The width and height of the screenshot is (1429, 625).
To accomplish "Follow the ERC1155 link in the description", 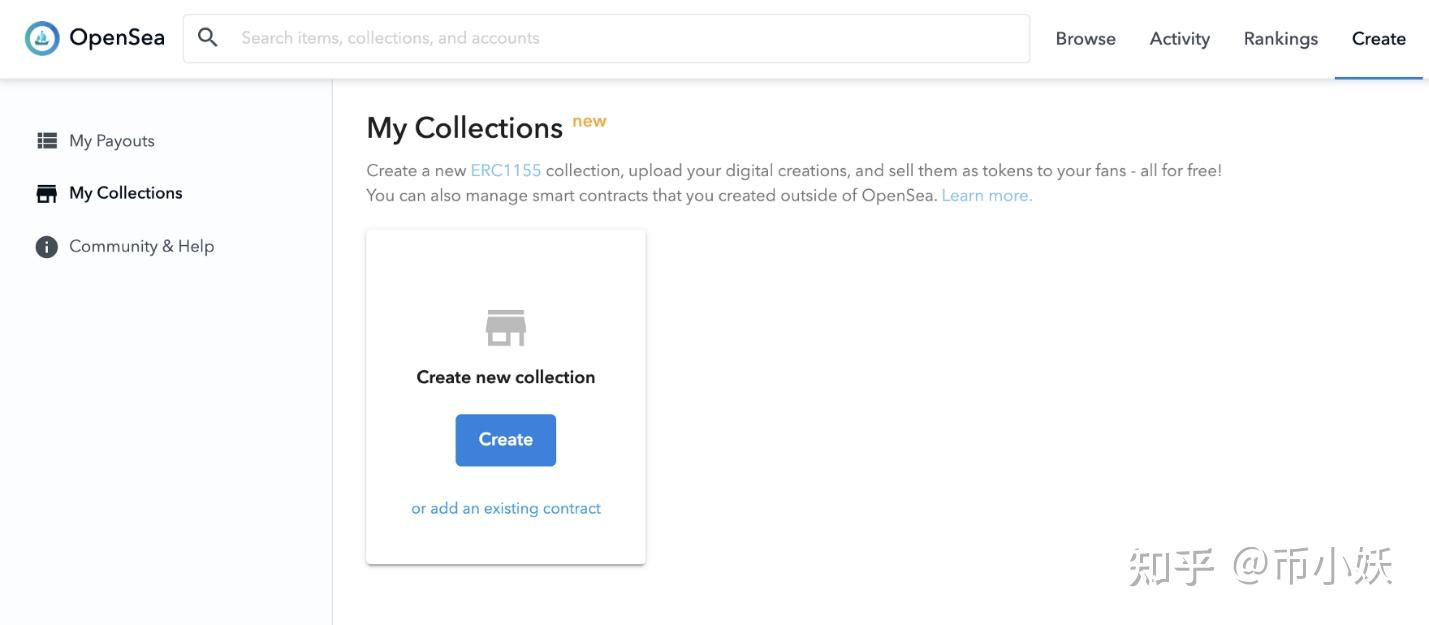I will coord(506,171).
